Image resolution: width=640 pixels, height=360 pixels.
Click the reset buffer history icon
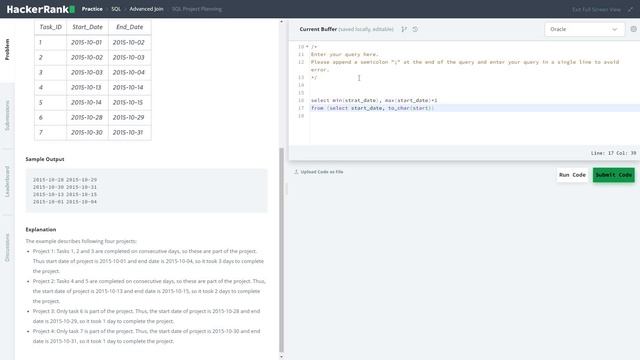pyautogui.click(x=415, y=29)
